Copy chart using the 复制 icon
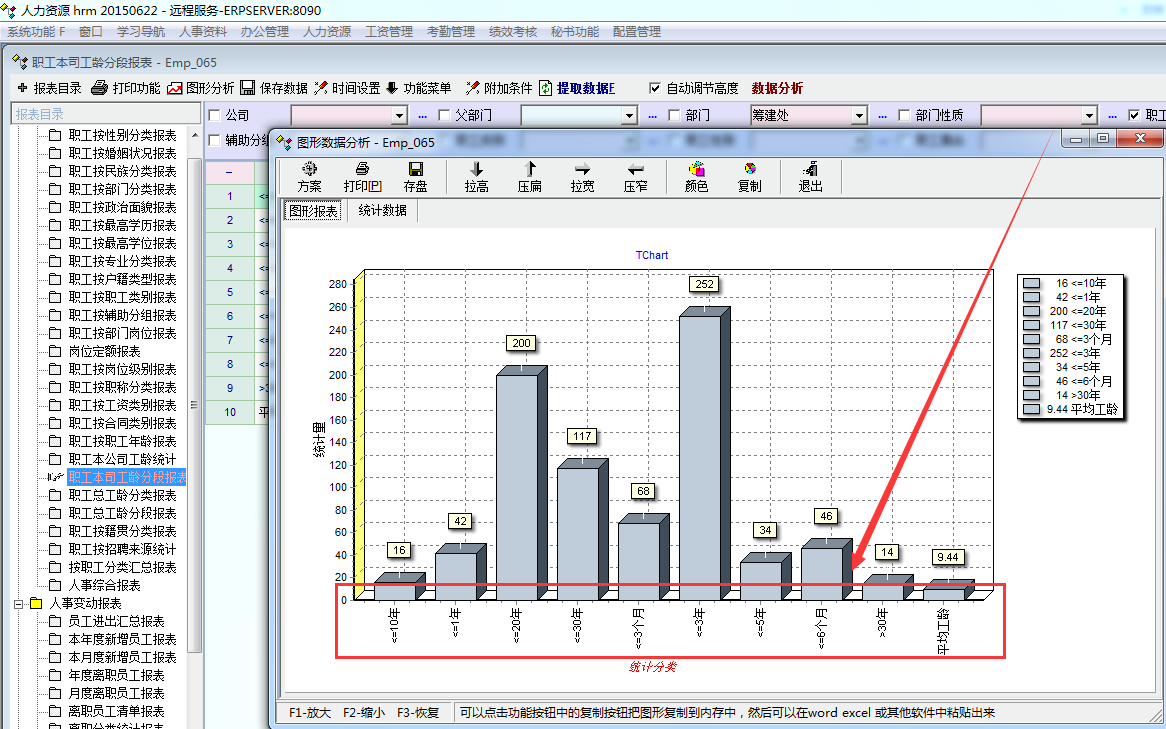The height and width of the screenshot is (729, 1166). click(749, 170)
